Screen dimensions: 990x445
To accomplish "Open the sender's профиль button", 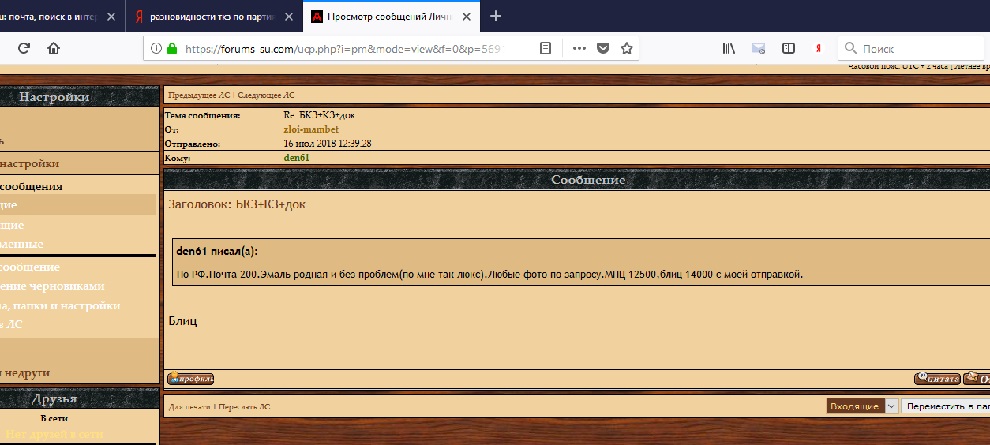I will coord(190,379).
